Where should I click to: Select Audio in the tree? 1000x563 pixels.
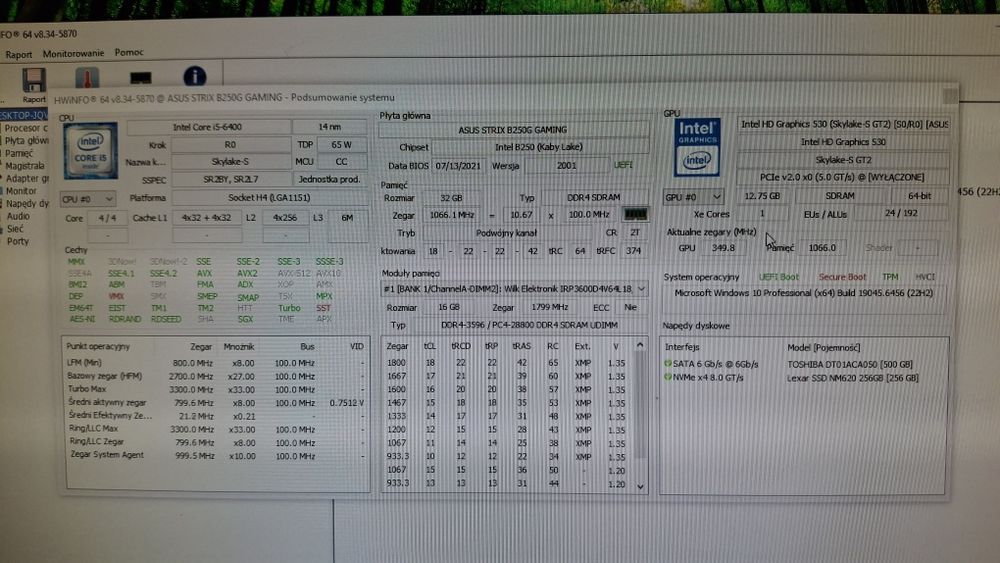(18, 216)
